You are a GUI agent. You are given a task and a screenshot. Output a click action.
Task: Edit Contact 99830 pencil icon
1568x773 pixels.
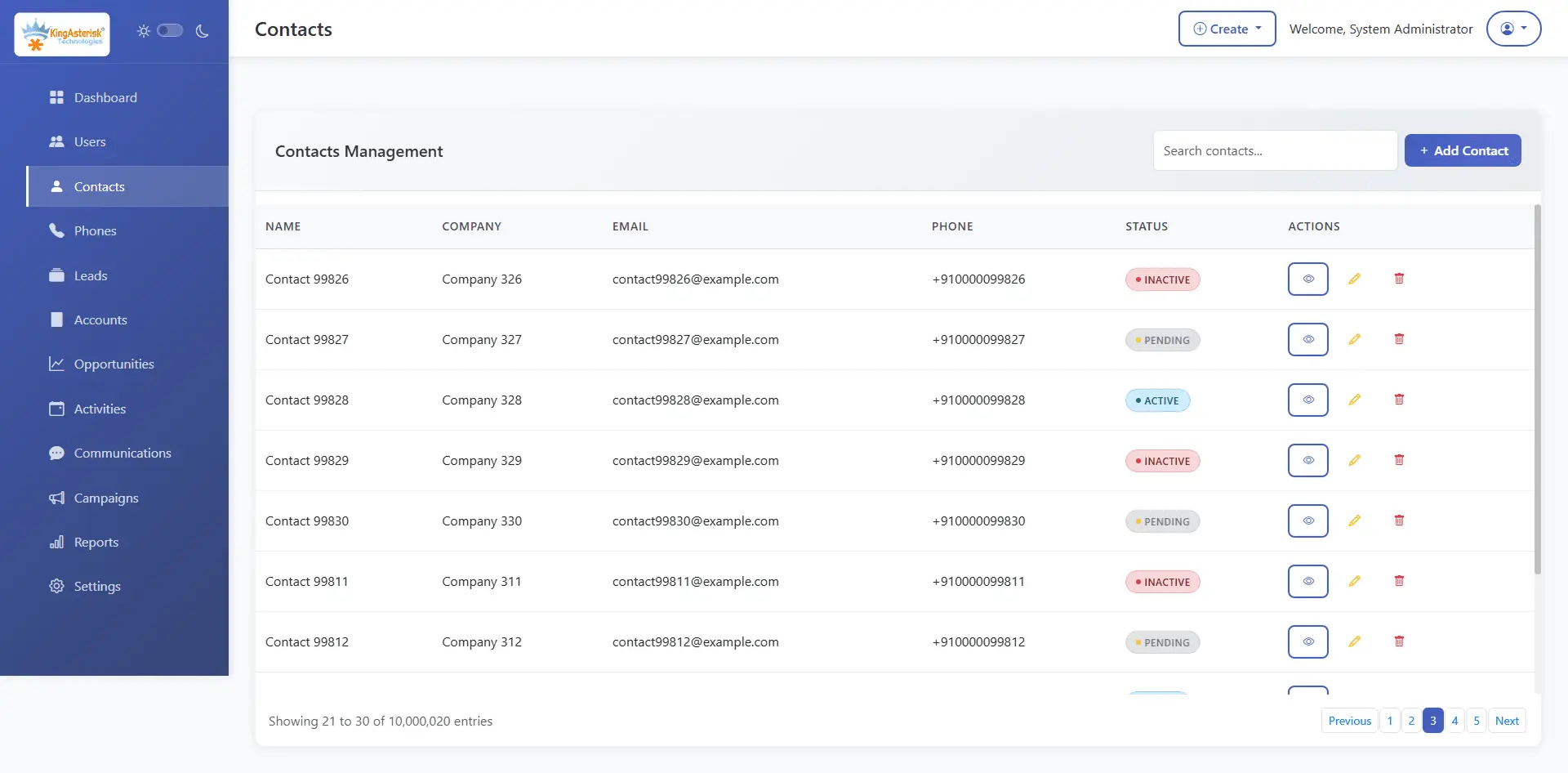(x=1354, y=521)
